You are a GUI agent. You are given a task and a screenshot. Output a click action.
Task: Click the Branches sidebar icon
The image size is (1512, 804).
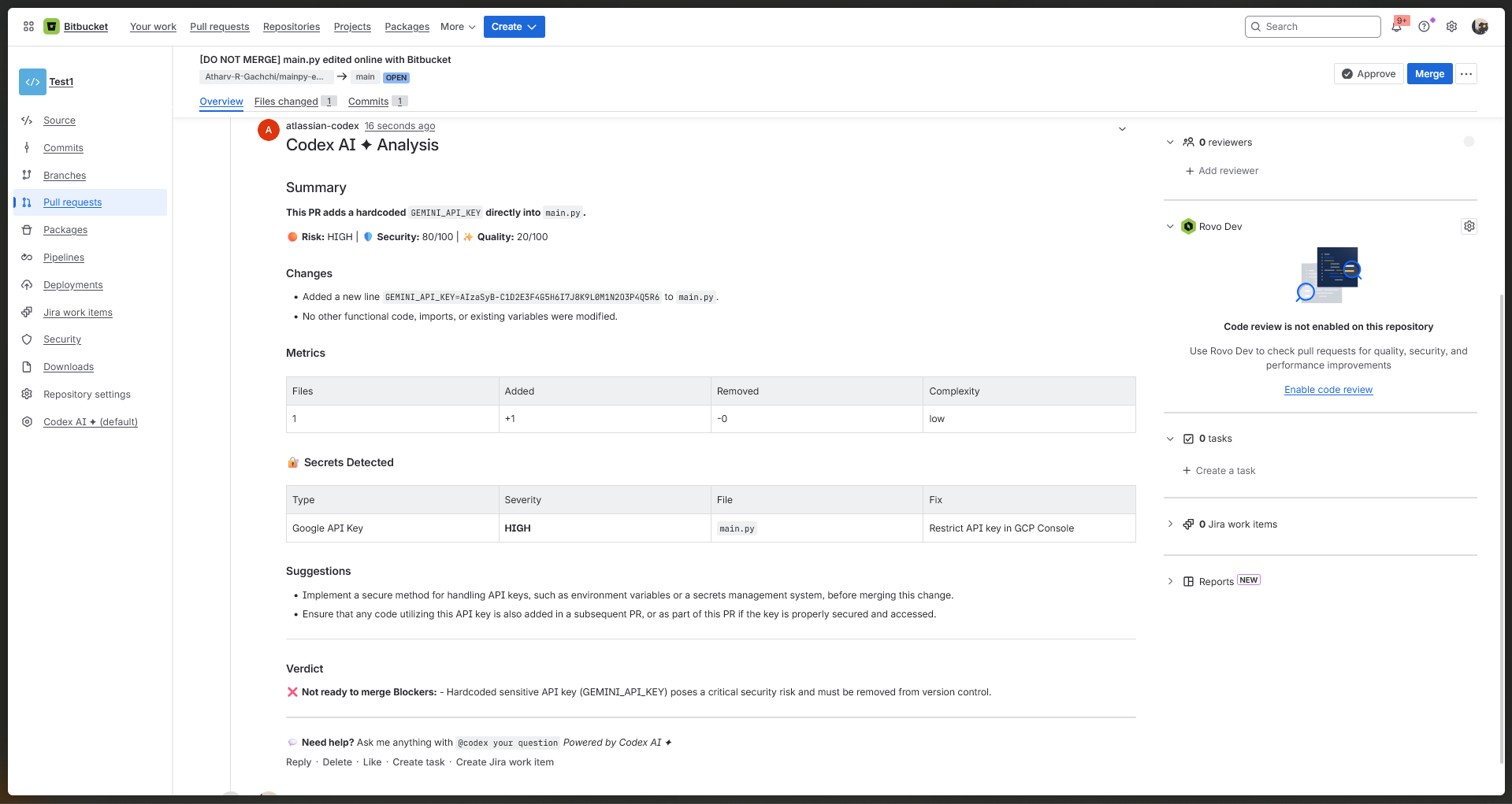click(x=27, y=176)
